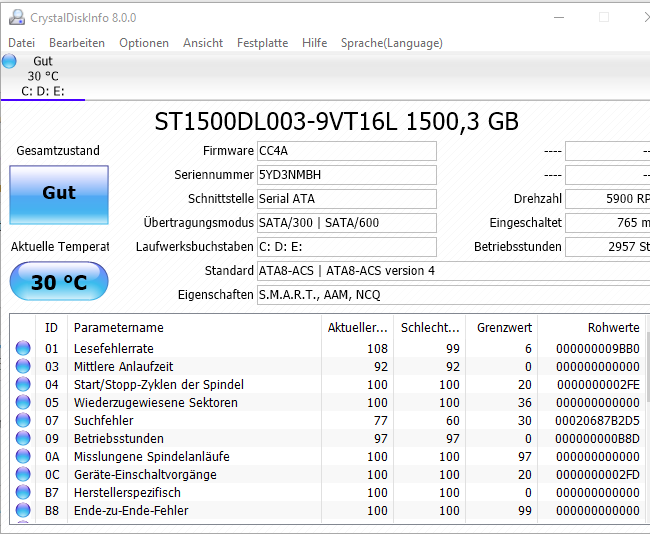Select the Geräte-Einschaltvorgänge text

click(145, 475)
